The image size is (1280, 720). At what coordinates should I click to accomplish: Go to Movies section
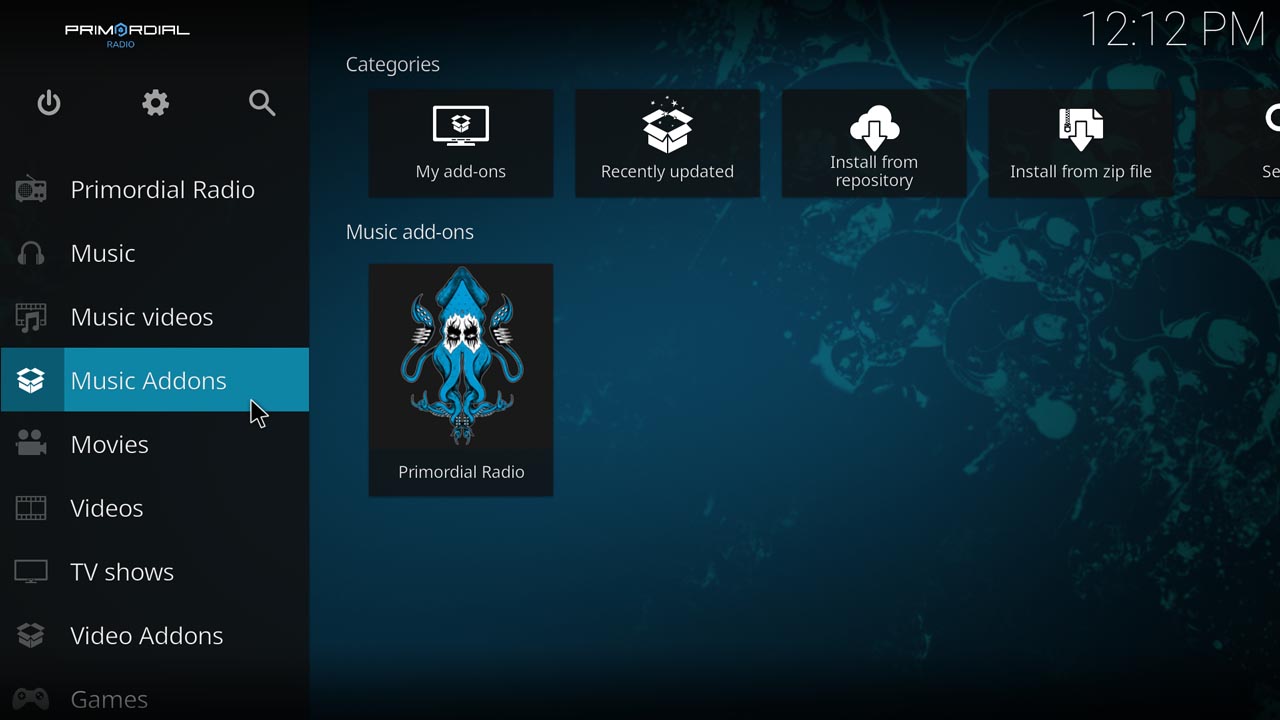click(154, 444)
